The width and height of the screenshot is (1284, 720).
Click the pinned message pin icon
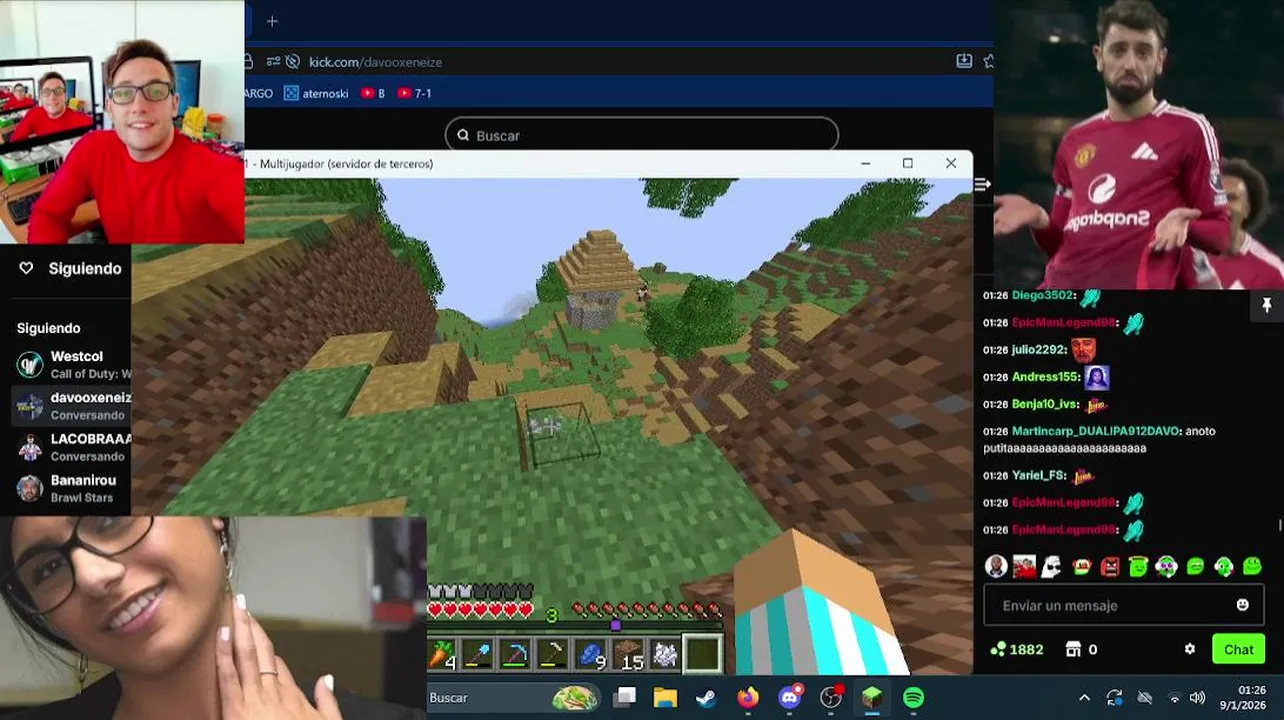(x=1267, y=306)
